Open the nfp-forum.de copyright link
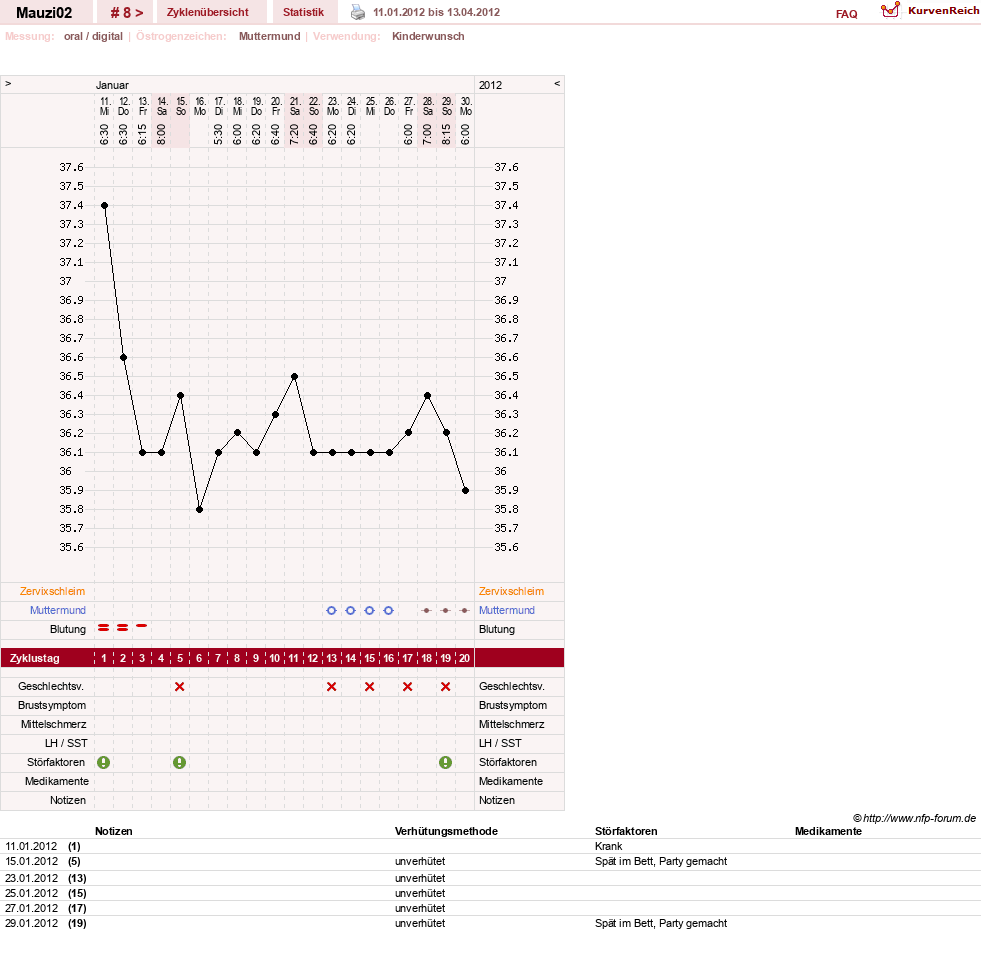The height and width of the screenshot is (970, 981). point(914,818)
